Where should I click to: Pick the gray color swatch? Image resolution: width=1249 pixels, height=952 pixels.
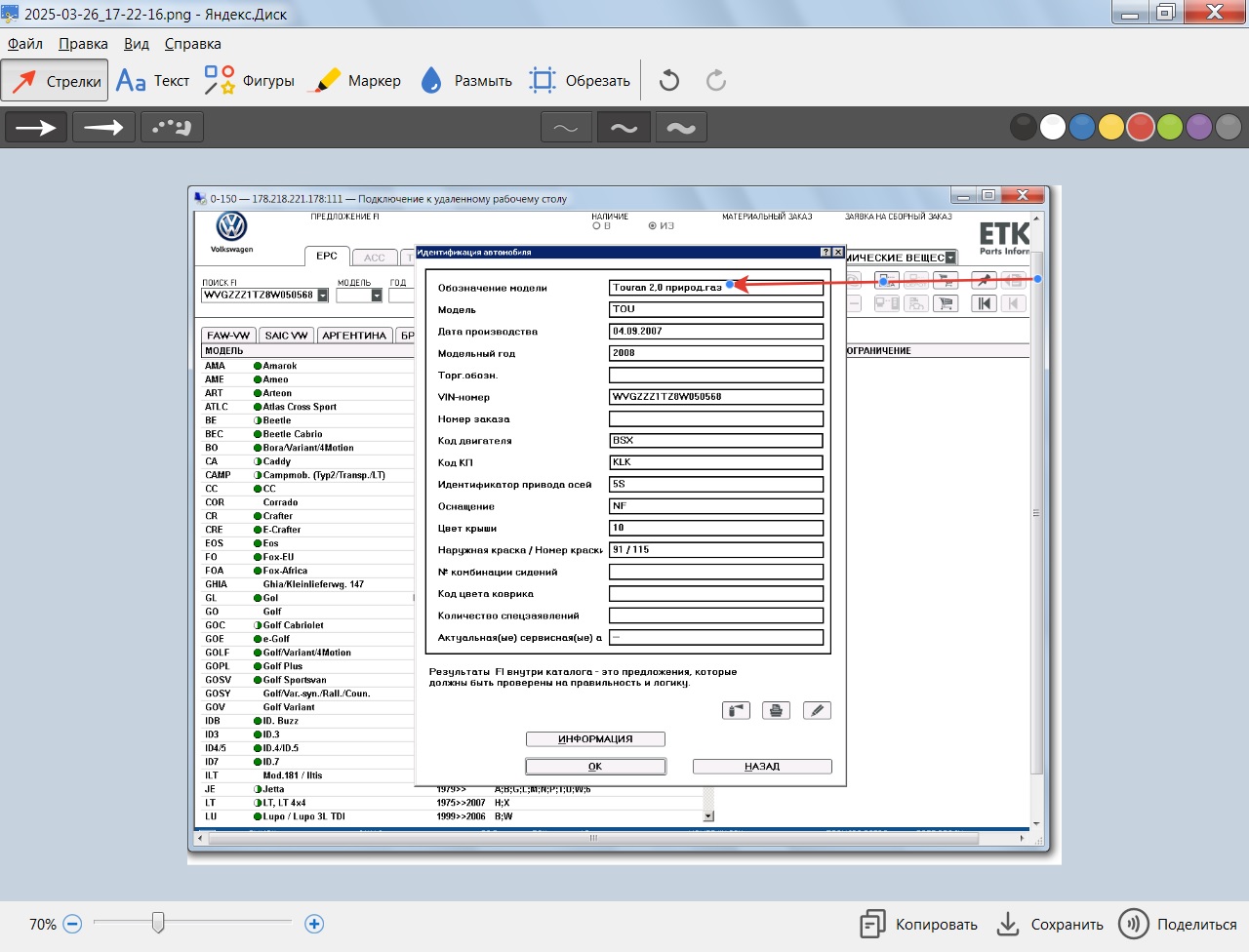click(x=1229, y=127)
